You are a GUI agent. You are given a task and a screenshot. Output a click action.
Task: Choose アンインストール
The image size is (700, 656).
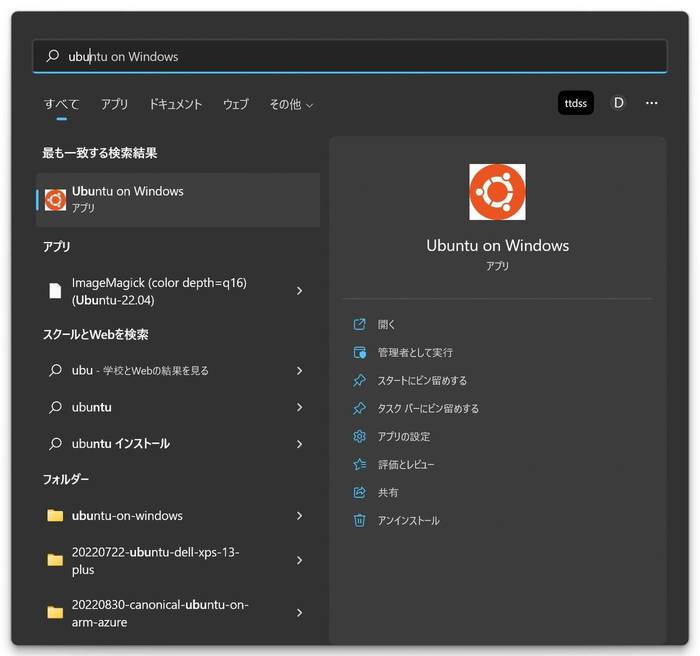pos(408,521)
